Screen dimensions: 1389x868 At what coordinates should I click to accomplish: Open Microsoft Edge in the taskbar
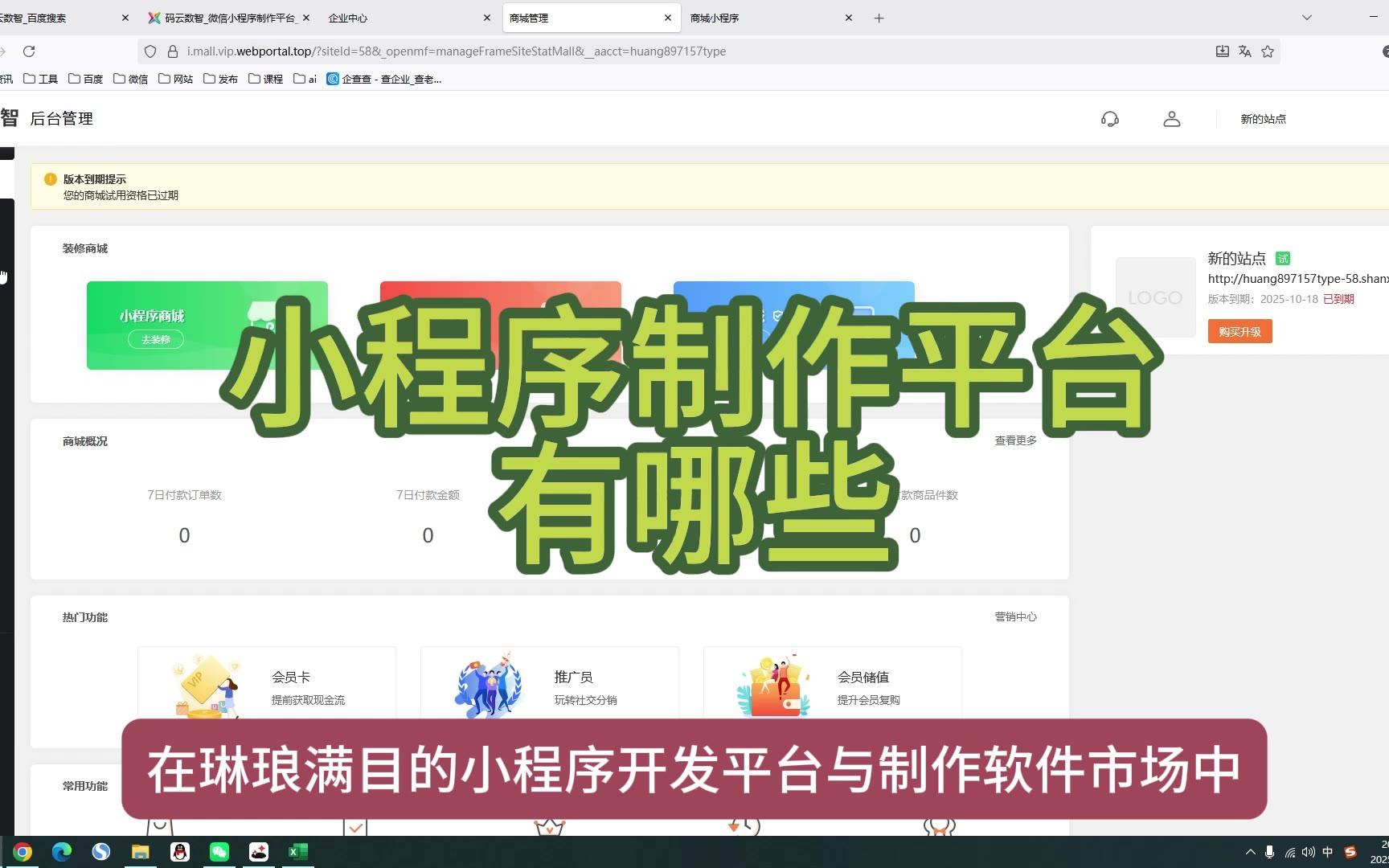(x=61, y=852)
